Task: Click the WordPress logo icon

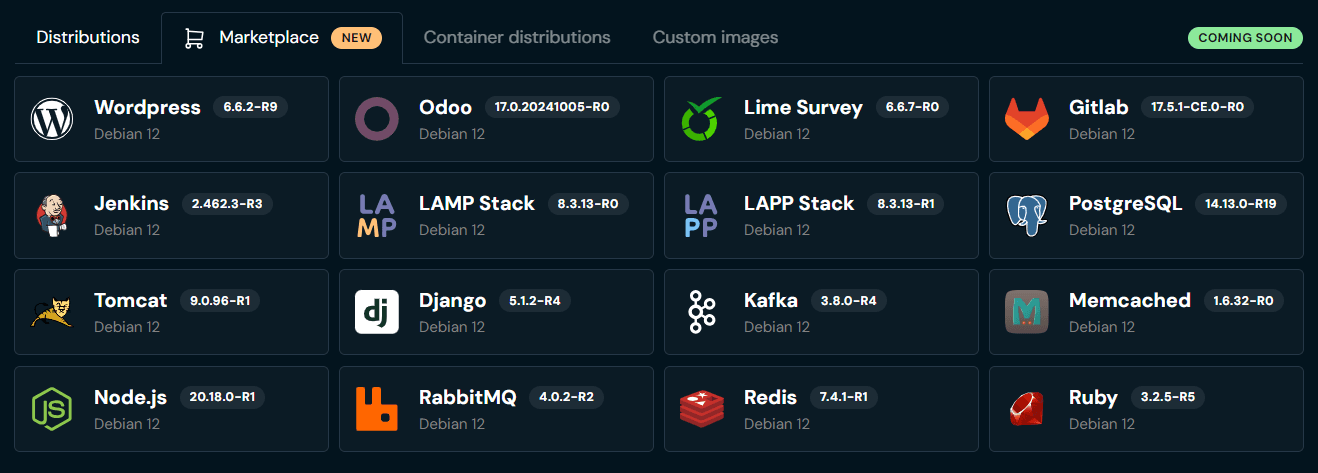Action: click(52, 119)
